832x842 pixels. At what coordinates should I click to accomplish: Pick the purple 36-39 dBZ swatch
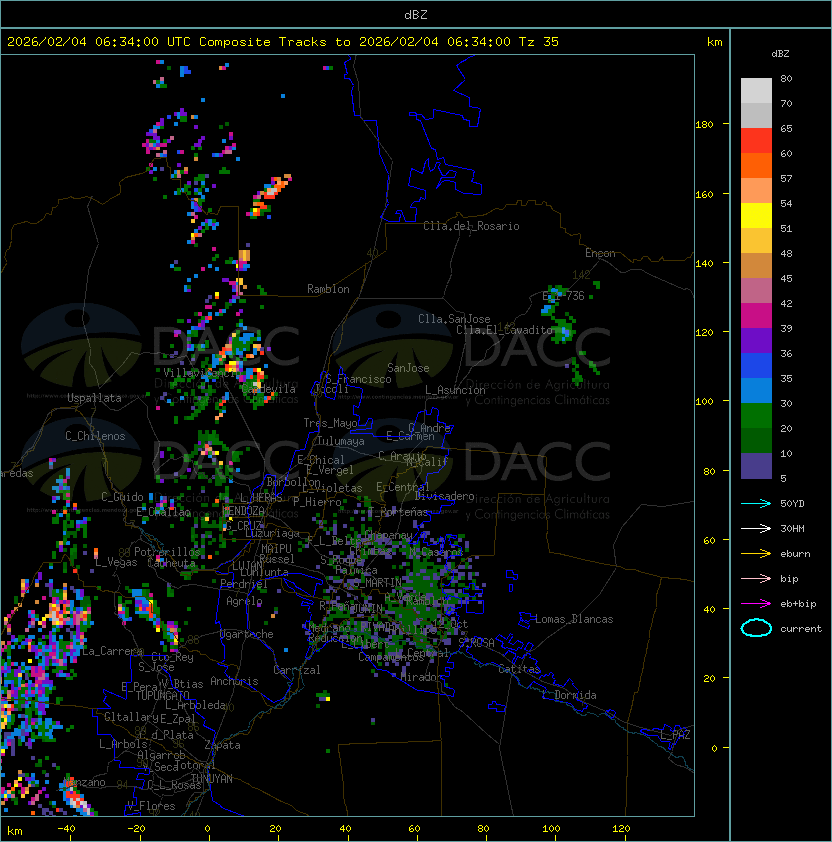click(756, 340)
